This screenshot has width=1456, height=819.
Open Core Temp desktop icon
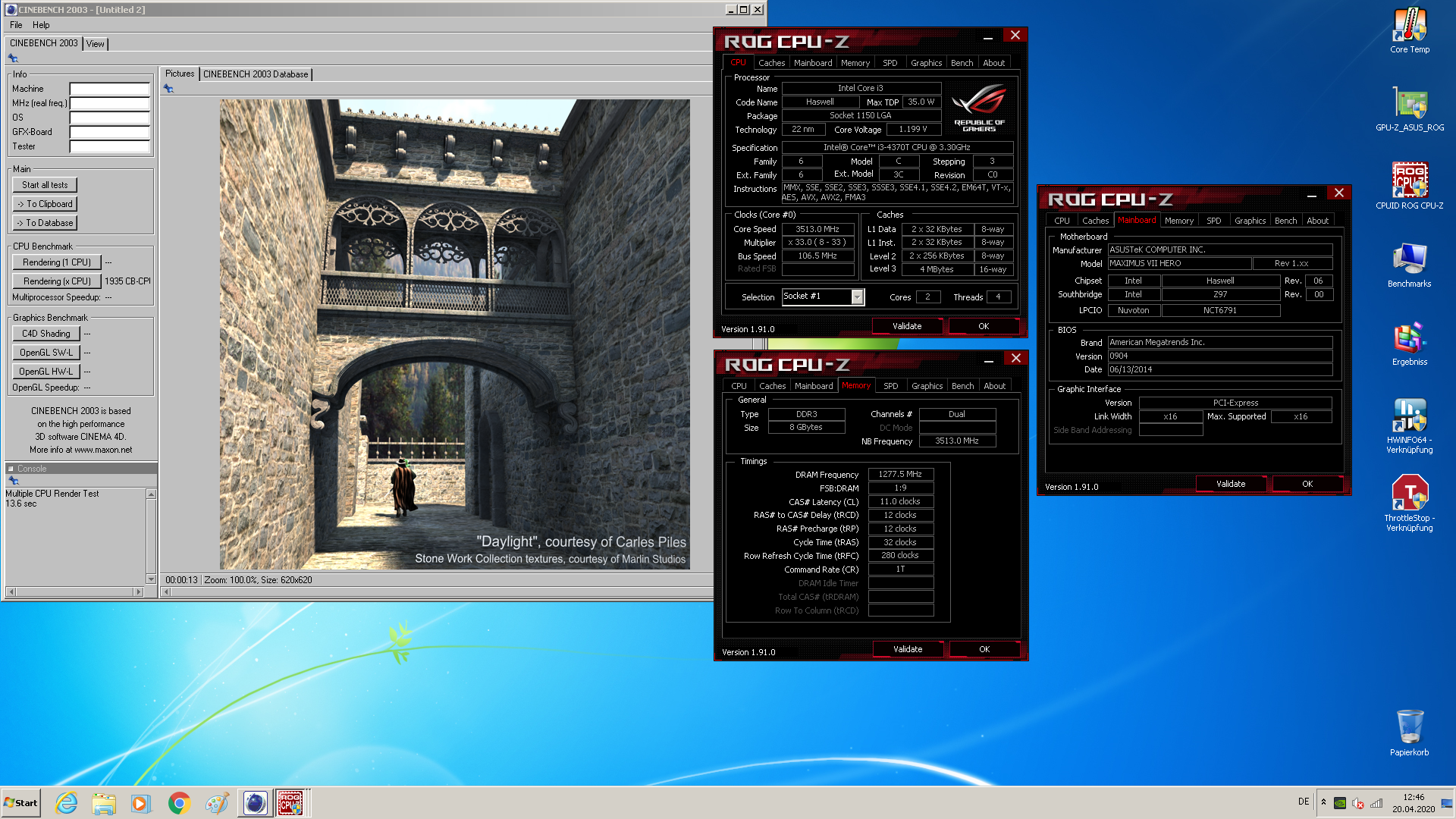click(x=1409, y=30)
